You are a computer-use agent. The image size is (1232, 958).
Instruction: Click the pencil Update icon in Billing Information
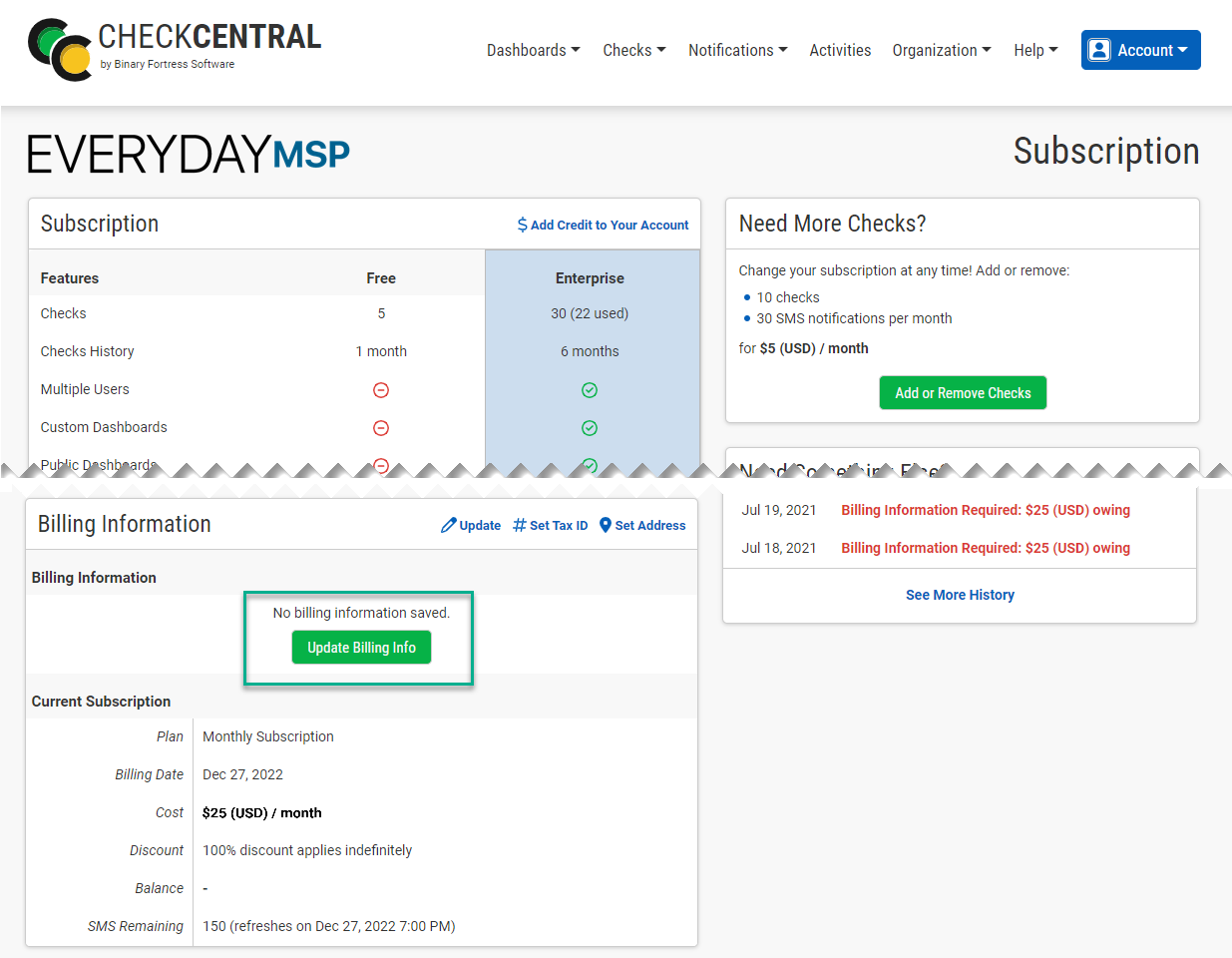(x=449, y=525)
